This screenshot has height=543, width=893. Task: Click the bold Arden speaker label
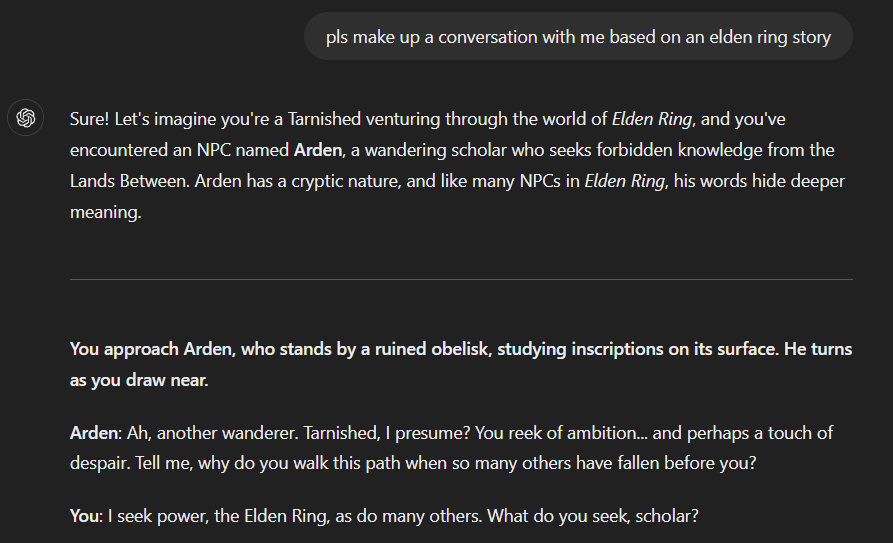[95, 433]
